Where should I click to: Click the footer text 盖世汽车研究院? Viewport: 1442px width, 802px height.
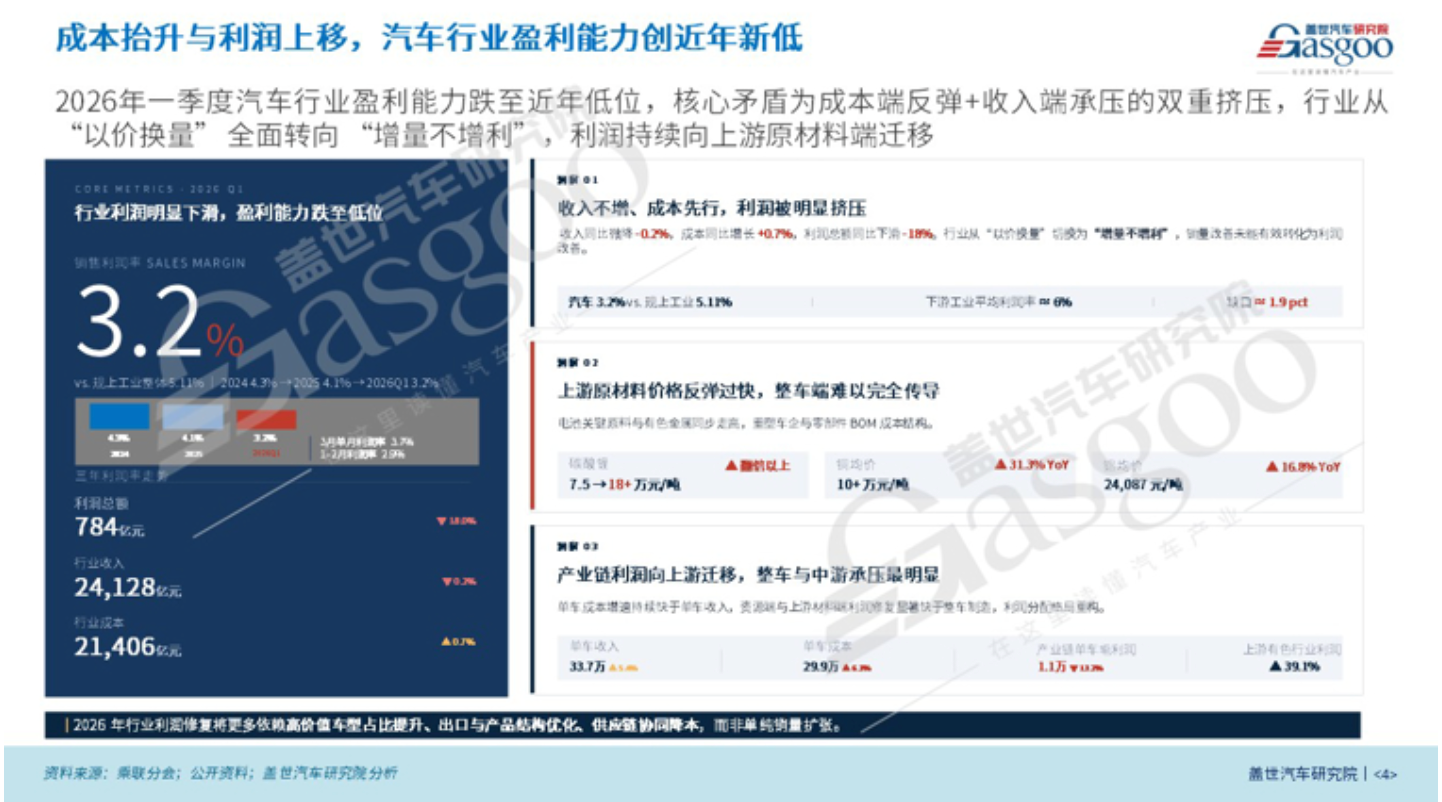(x=1304, y=773)
